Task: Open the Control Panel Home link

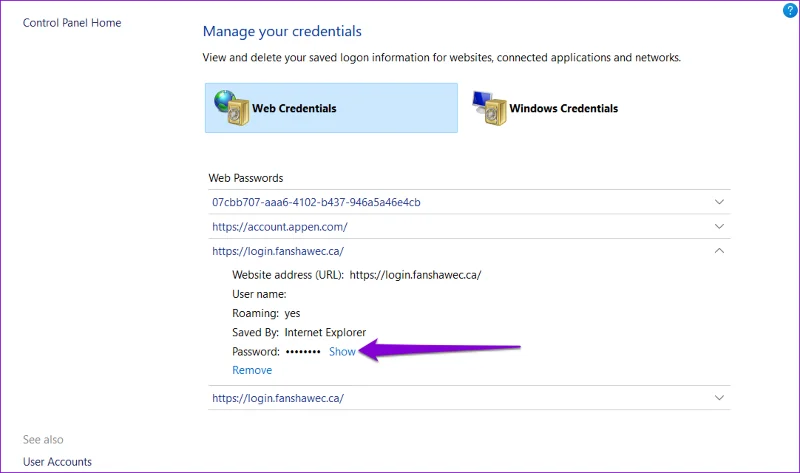Action: point(72,23)
